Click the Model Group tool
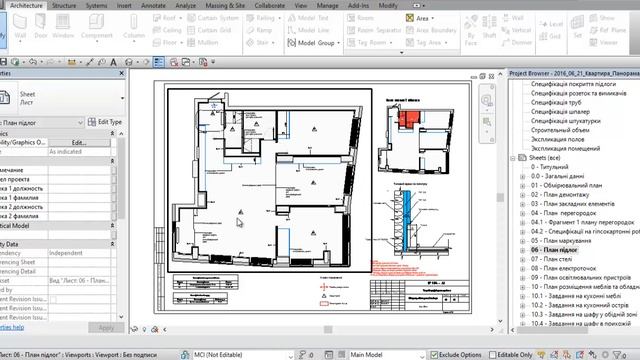 pyautogui.click(x=313, y=42)
